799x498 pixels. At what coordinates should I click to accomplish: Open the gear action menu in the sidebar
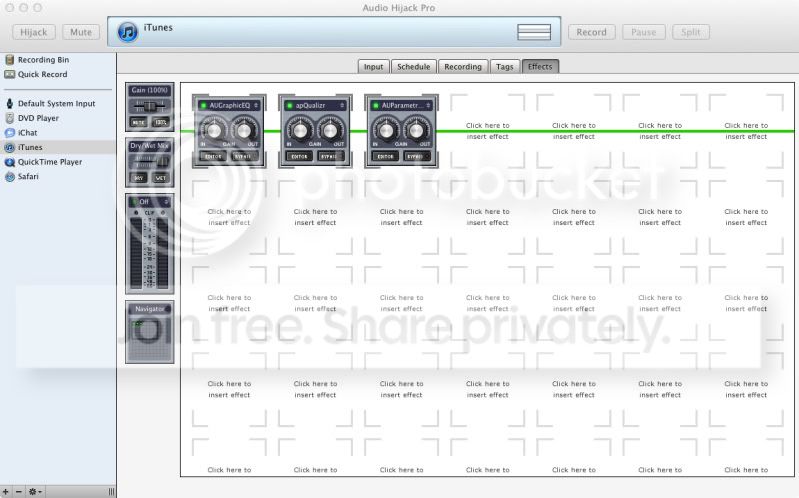point(35,491)
